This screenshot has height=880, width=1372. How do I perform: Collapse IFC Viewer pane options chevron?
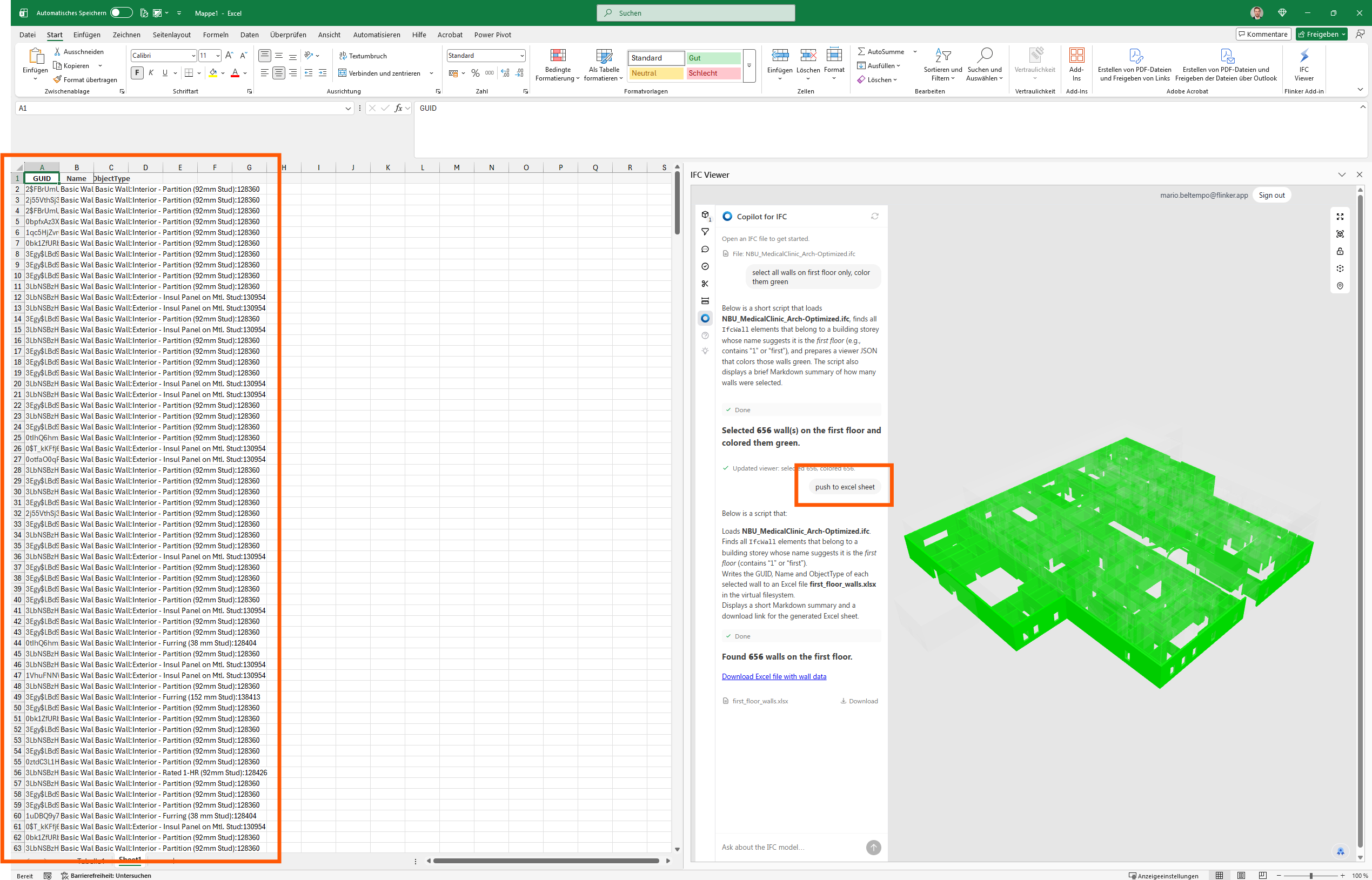1341,175
